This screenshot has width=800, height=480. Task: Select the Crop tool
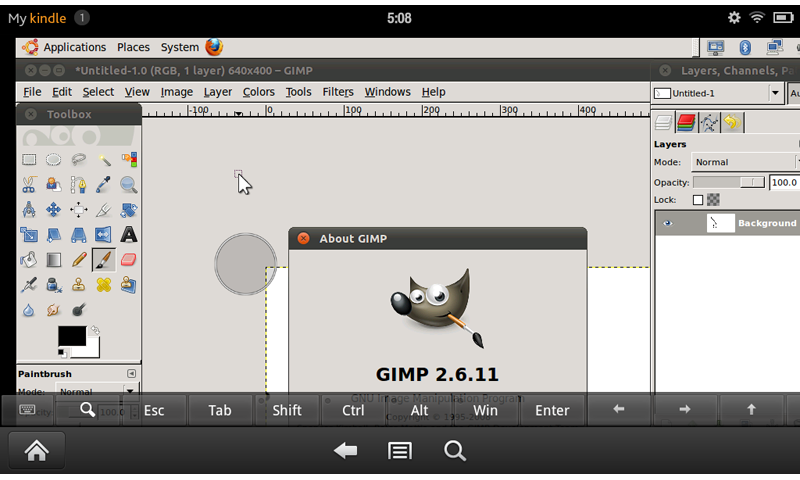coord(104,210)
